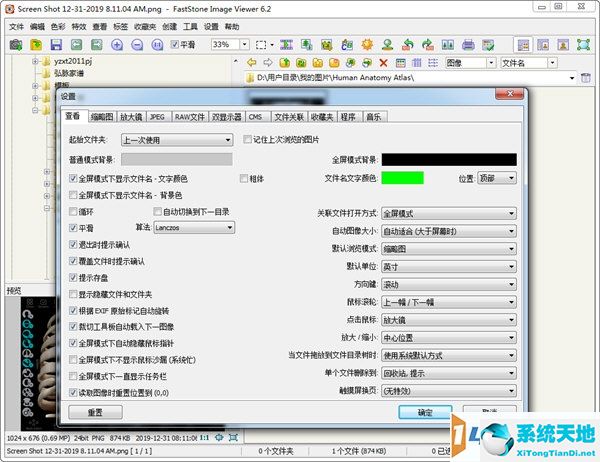The width and height of the screenshot is (600, 462).
Task: Click the compare images icon next to the printer
Action: (x=448, y=45)
